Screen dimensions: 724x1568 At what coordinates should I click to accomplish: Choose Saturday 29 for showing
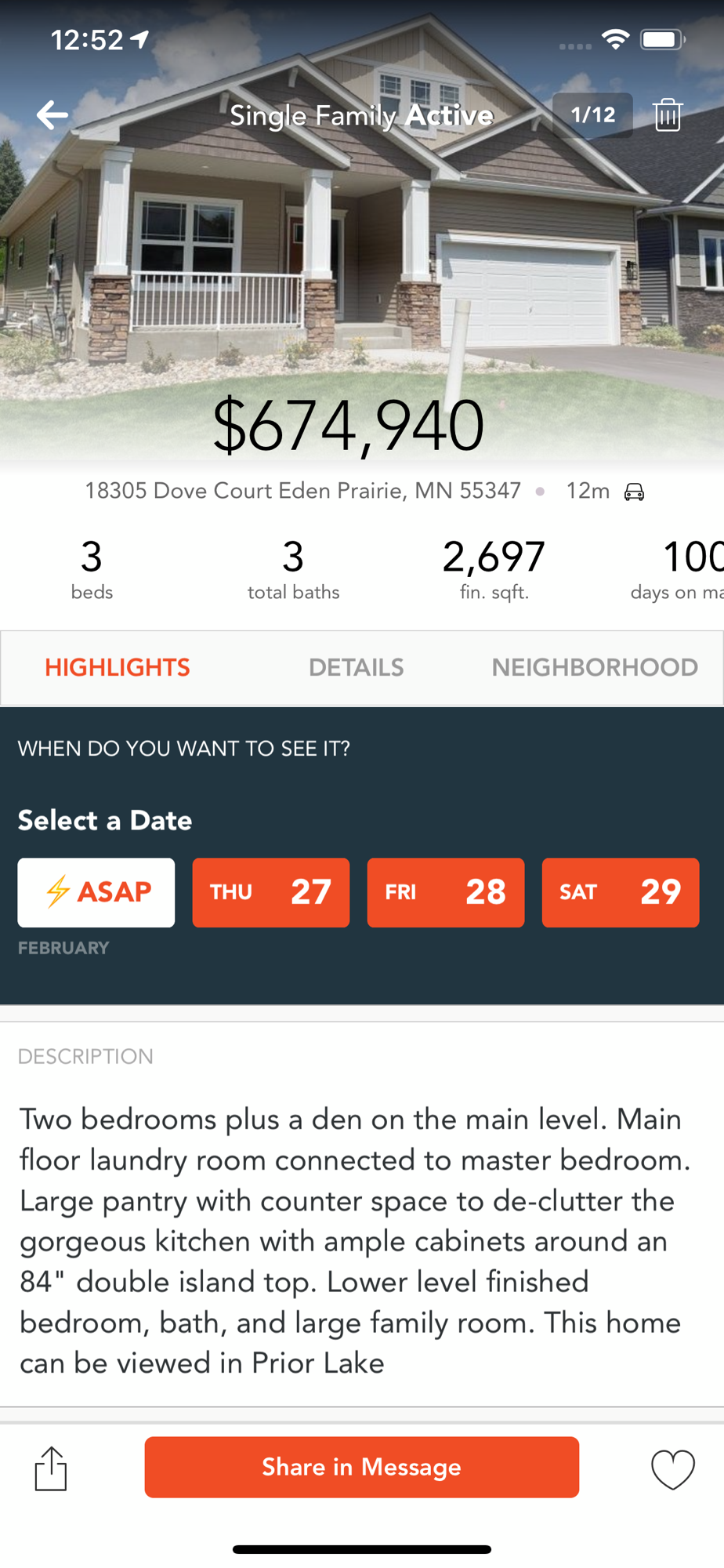pyautogui.click(x=621, y=892)
